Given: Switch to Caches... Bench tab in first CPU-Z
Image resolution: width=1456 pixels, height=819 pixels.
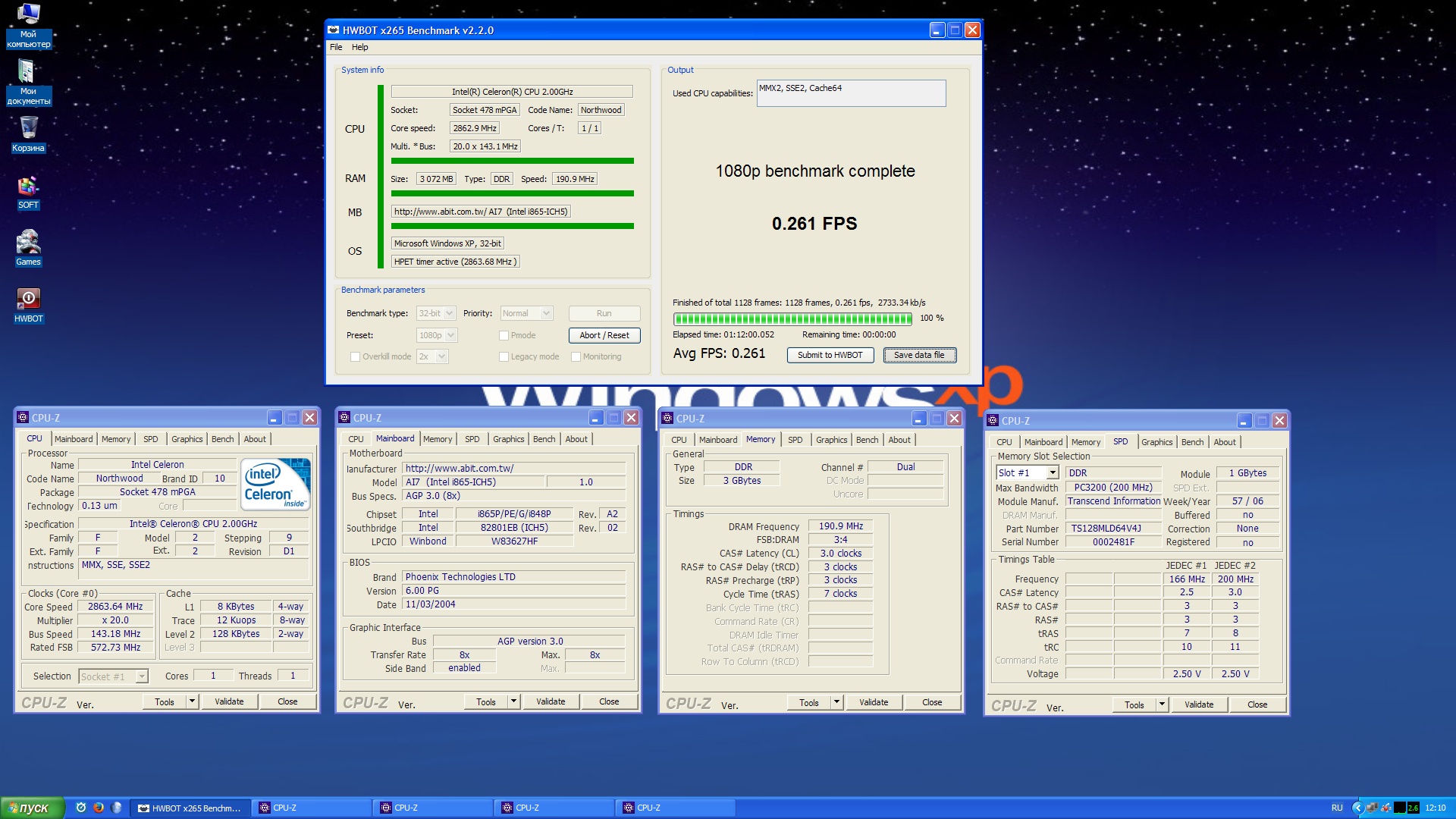Looking at the screenshot, I should tap(222, 439).
